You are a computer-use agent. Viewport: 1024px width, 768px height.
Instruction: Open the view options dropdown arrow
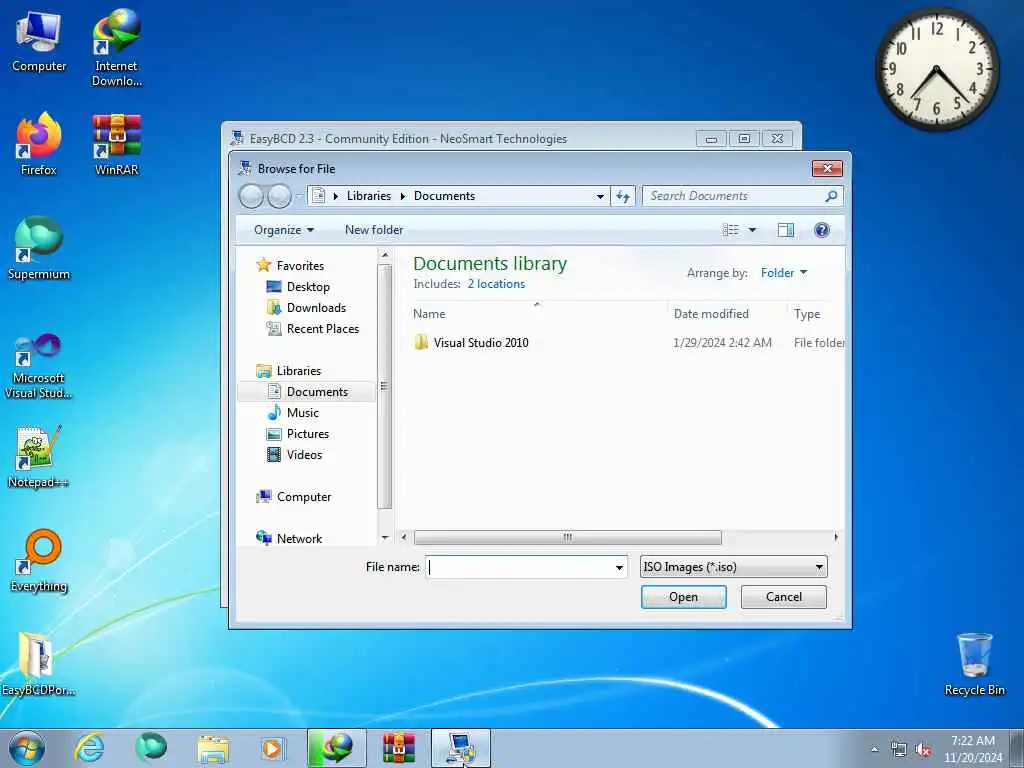point(752,230)
